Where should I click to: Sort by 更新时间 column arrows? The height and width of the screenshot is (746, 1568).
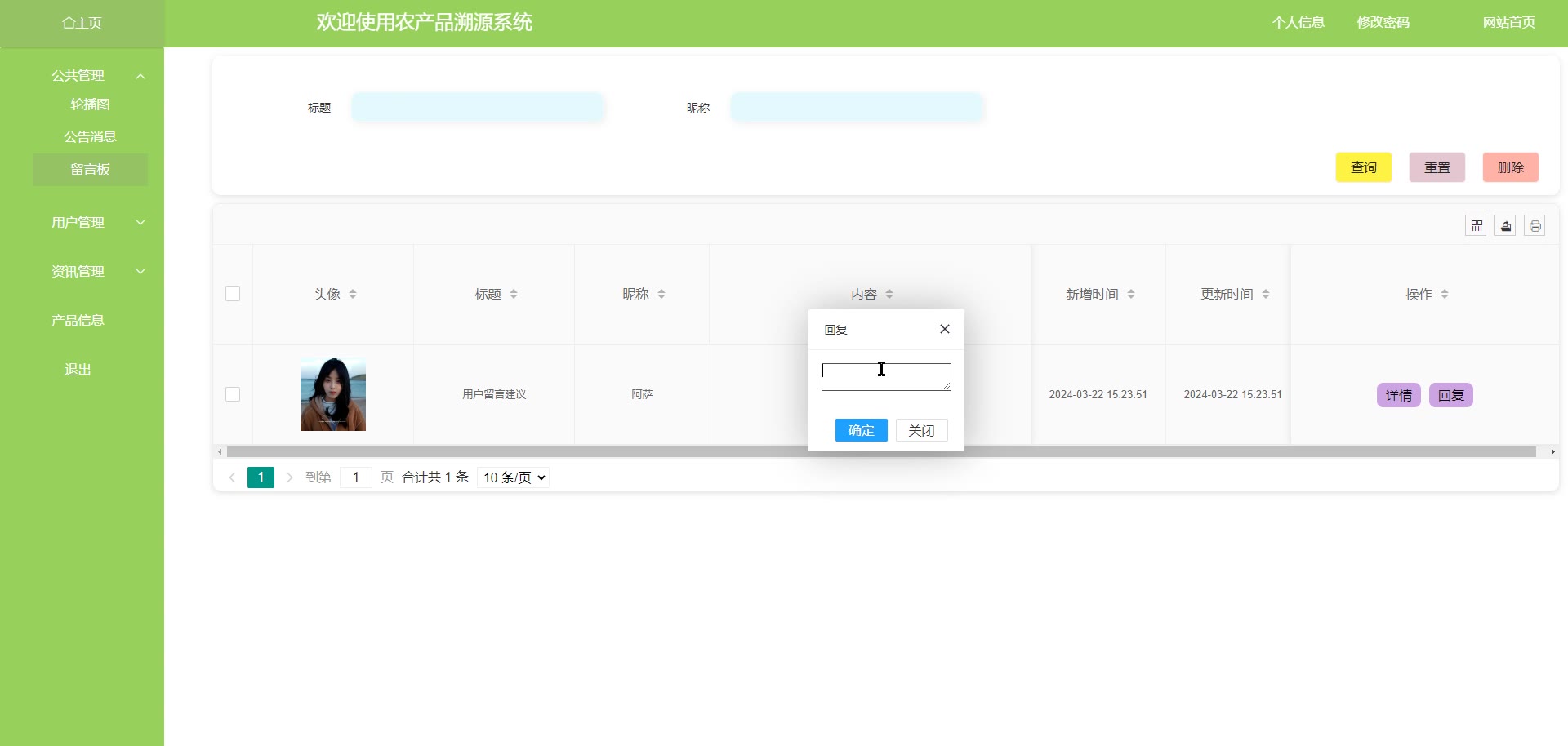click(1266, 294)
